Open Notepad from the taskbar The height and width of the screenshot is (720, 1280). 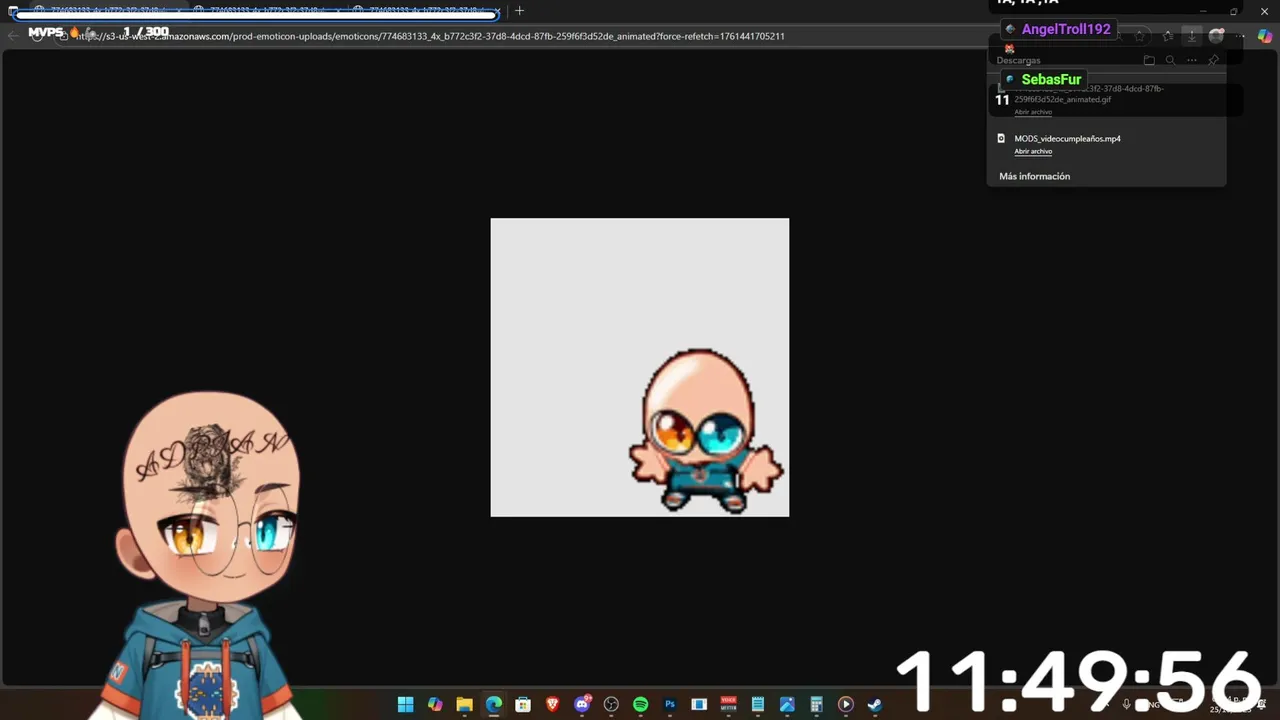758,704
